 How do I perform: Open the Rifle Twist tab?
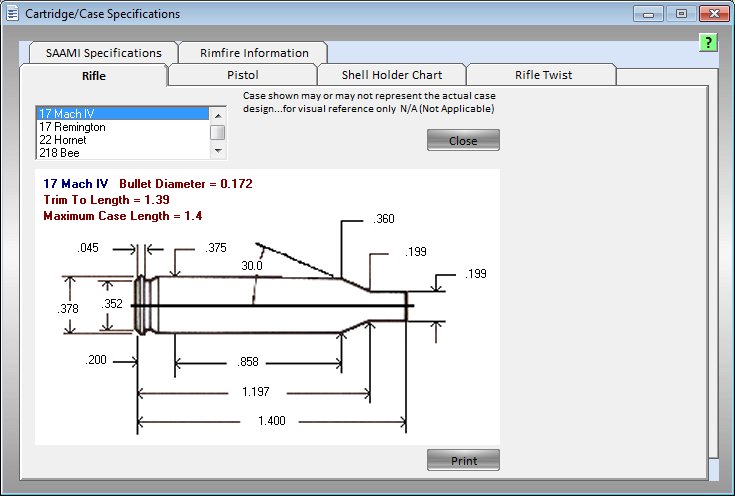[x=543, y=75]
